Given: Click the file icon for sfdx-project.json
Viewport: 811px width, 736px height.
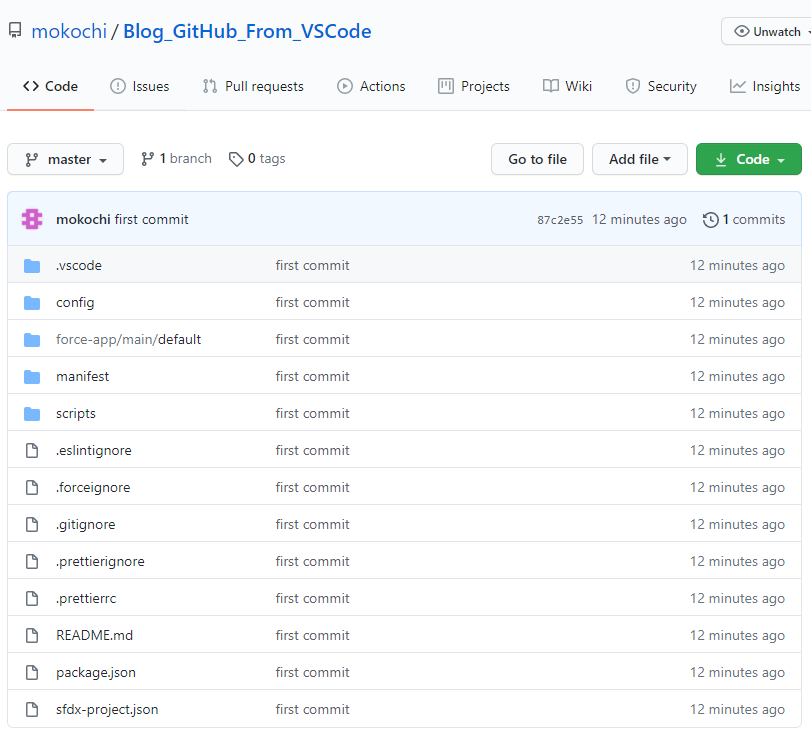Looking at the screenshot, I should pyautogui.click(x=32, y=710).
